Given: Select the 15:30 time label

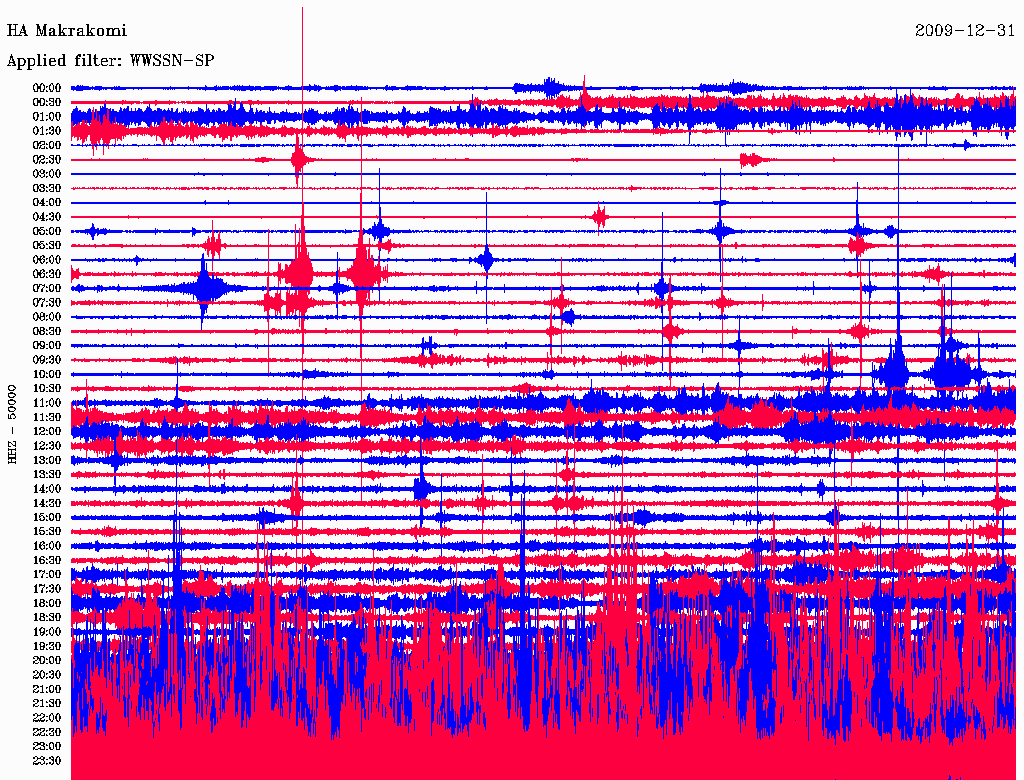Looking at the screenshot, I should click(47, 532).
